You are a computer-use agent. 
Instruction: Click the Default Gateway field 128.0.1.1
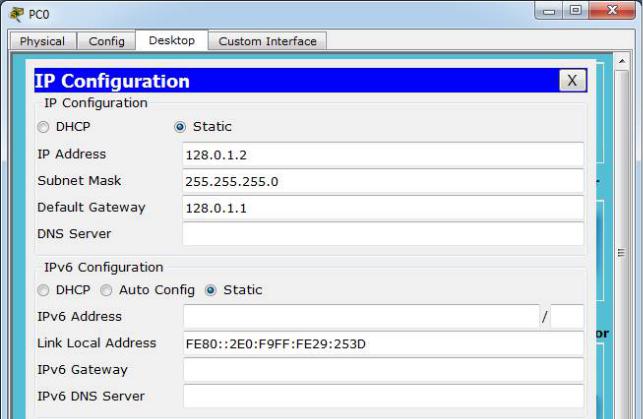tap(383, 208)
